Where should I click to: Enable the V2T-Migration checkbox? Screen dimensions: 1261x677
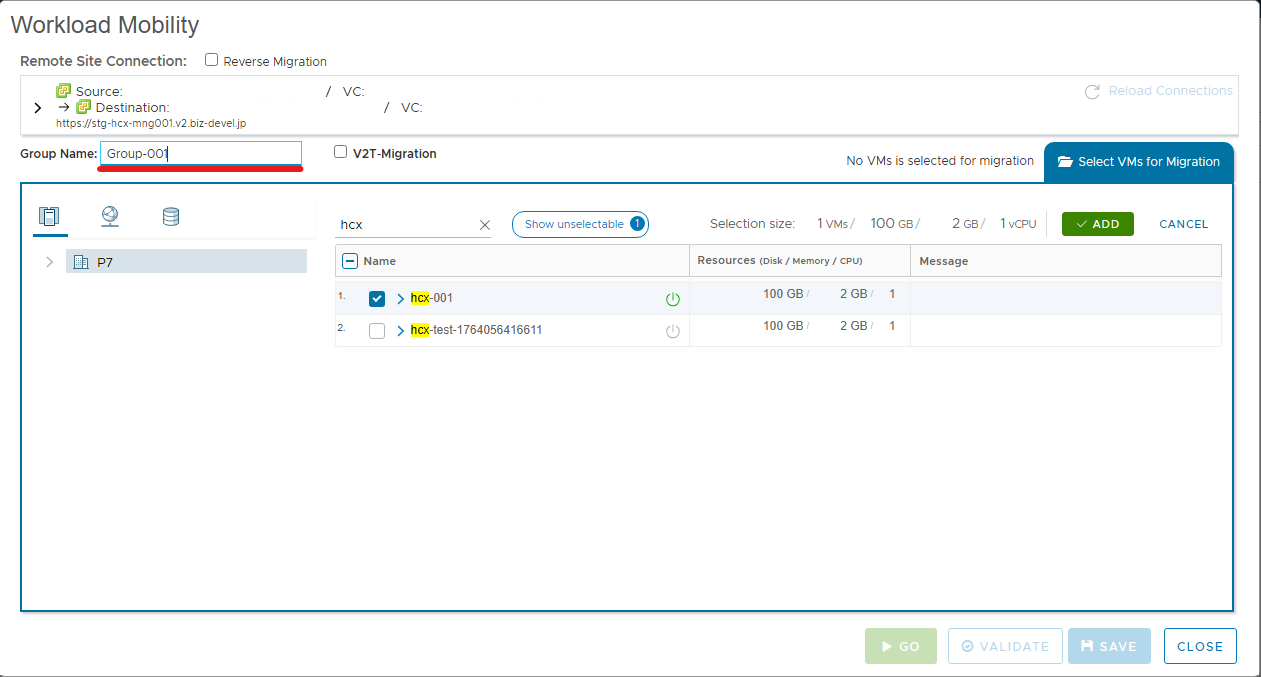click(x=341, y=152)
